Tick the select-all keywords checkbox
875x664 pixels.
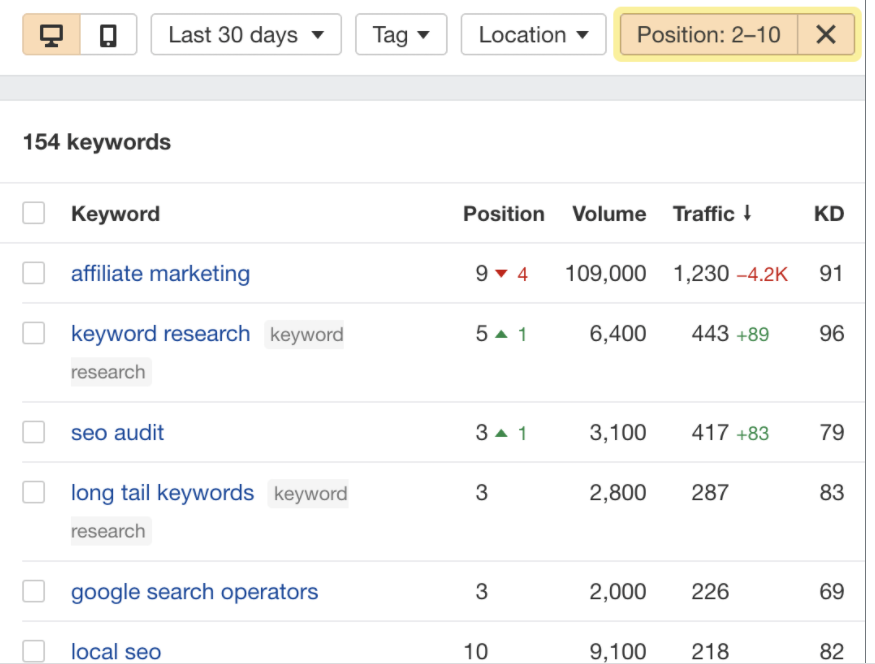(34, 213)
